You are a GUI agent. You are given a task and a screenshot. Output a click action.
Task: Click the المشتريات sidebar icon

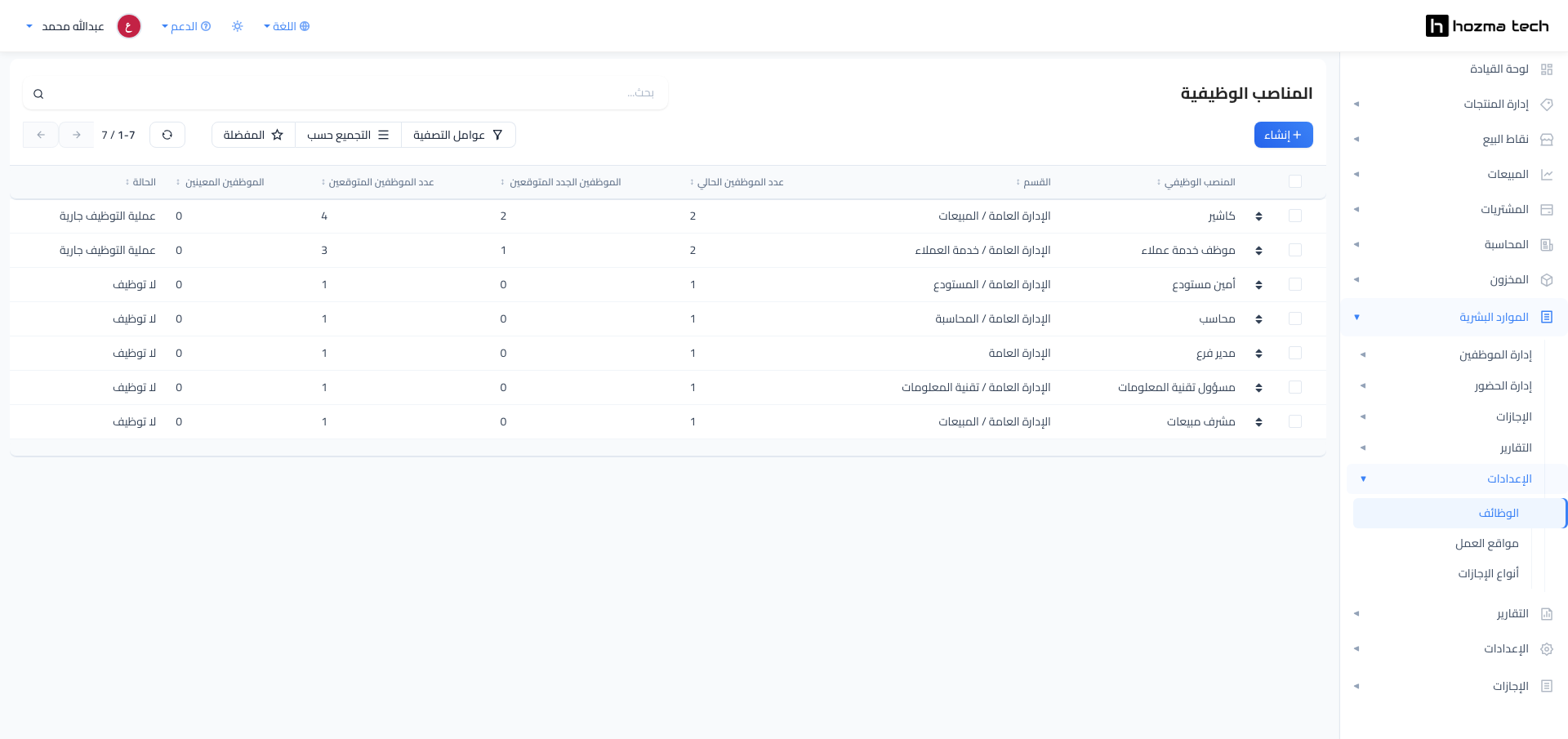1546,210
